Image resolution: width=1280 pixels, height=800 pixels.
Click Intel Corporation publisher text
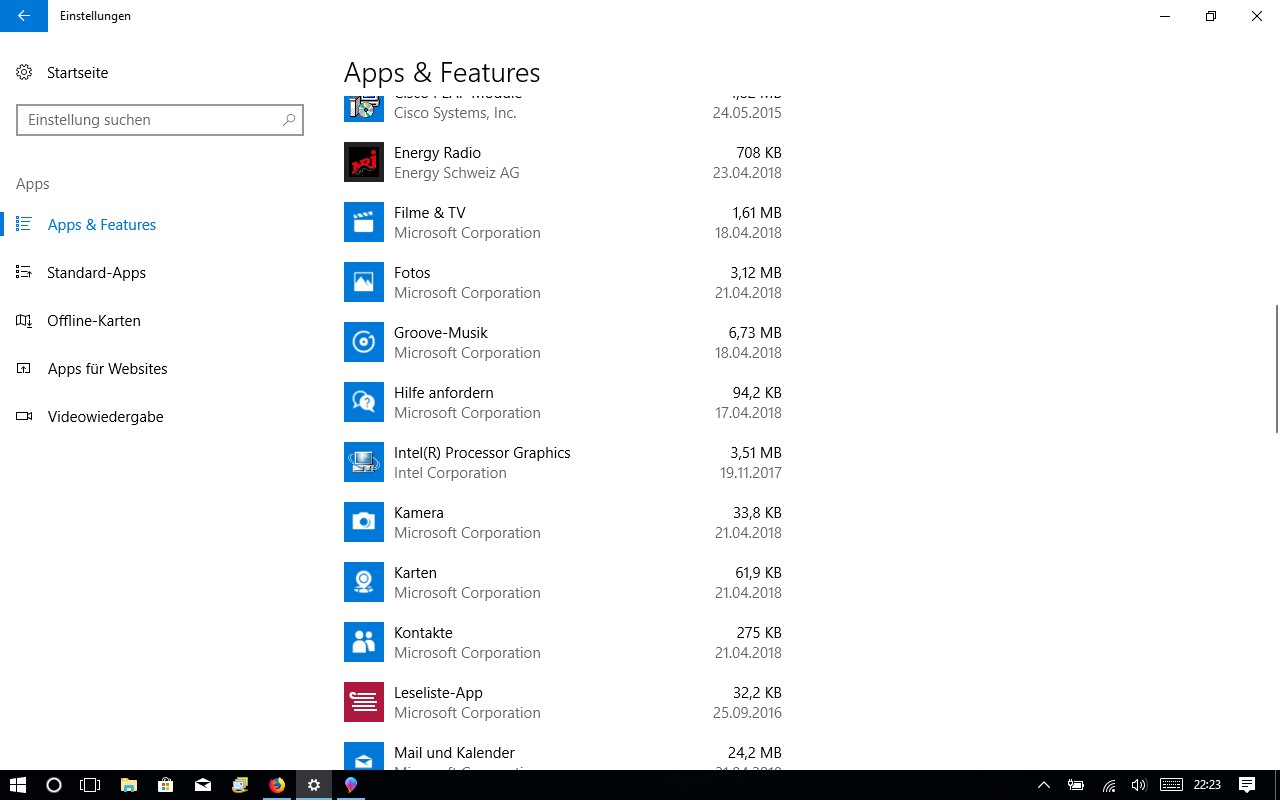click(450, 473)
